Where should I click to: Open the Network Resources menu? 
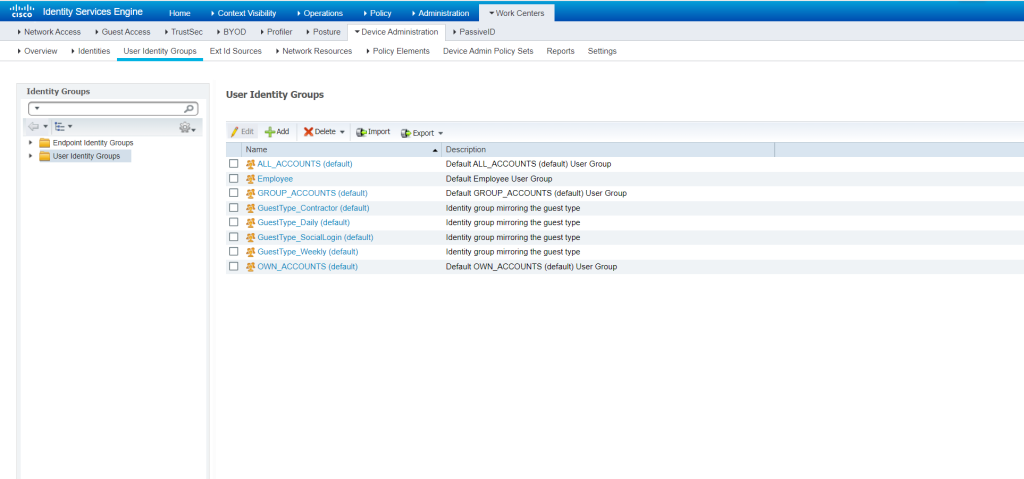click(313, 51)
